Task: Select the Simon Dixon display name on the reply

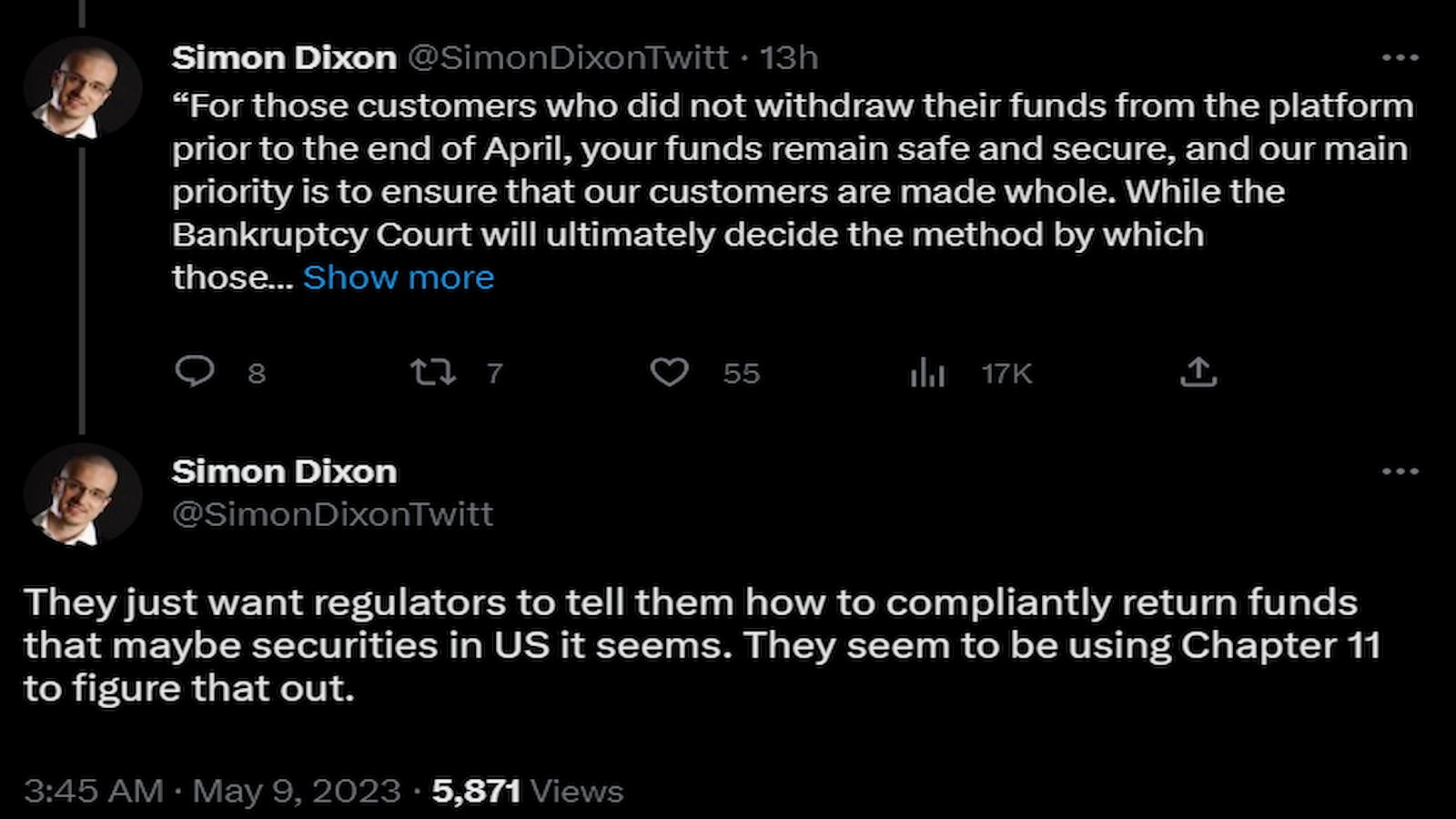Action: (x=285, y=471)
